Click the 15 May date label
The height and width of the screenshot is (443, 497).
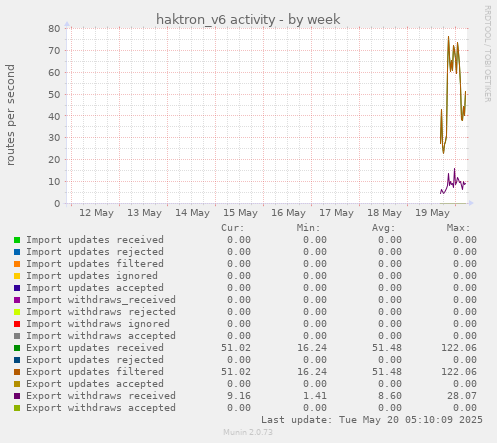tap(240, 213)
